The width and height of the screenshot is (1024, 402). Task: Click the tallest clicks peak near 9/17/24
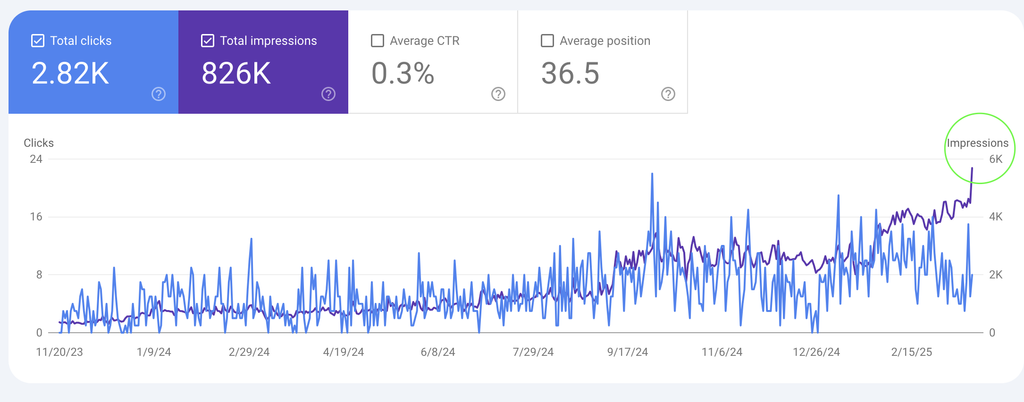652,174
